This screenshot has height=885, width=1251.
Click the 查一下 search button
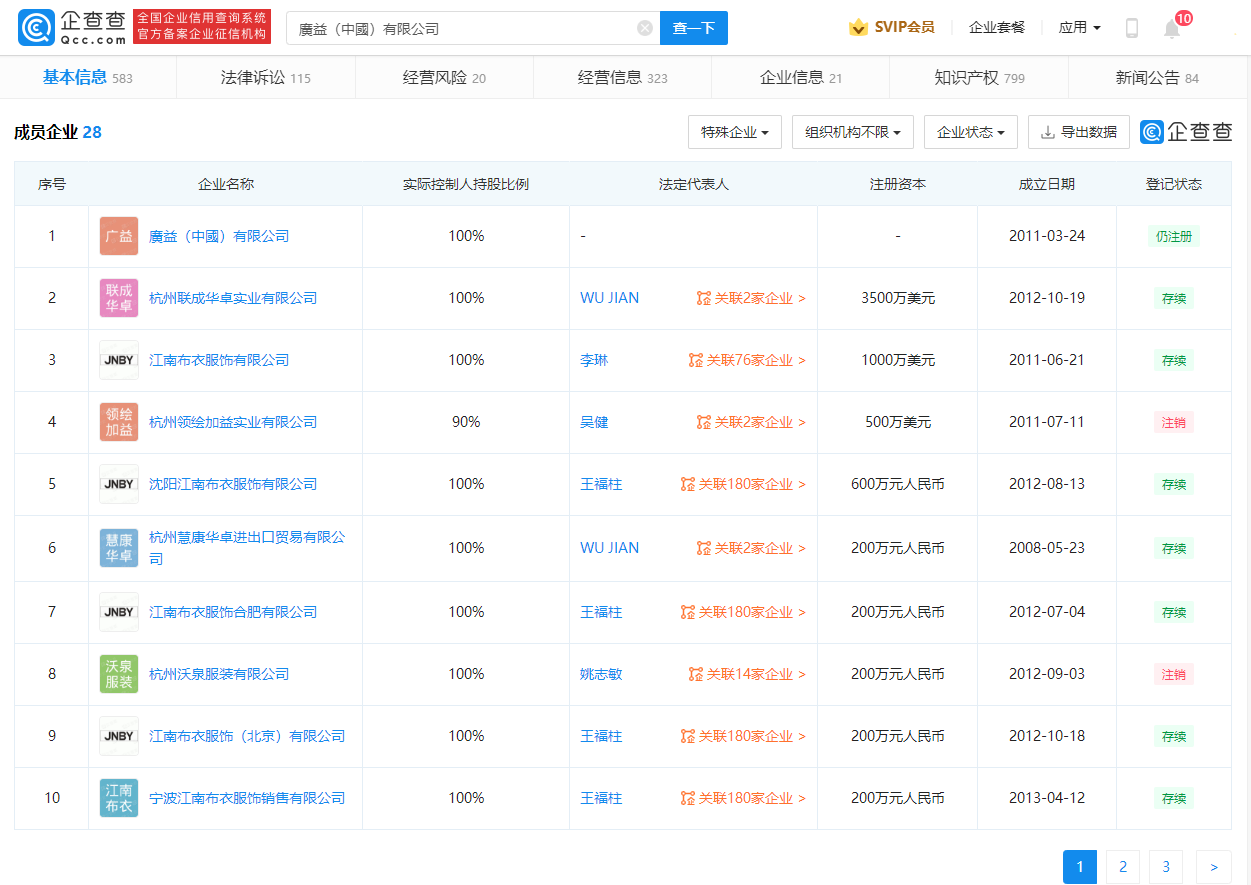(x=694, y=28)
